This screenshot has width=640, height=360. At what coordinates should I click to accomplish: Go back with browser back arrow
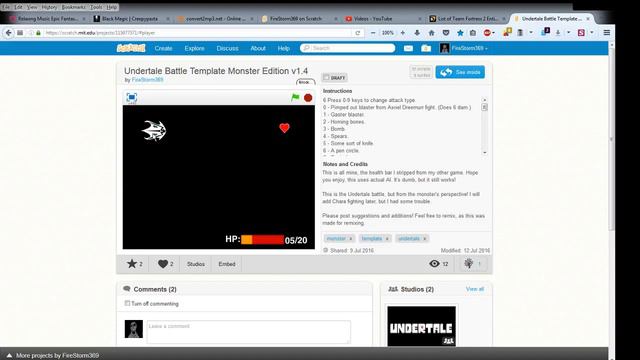[x=8, y=33]
